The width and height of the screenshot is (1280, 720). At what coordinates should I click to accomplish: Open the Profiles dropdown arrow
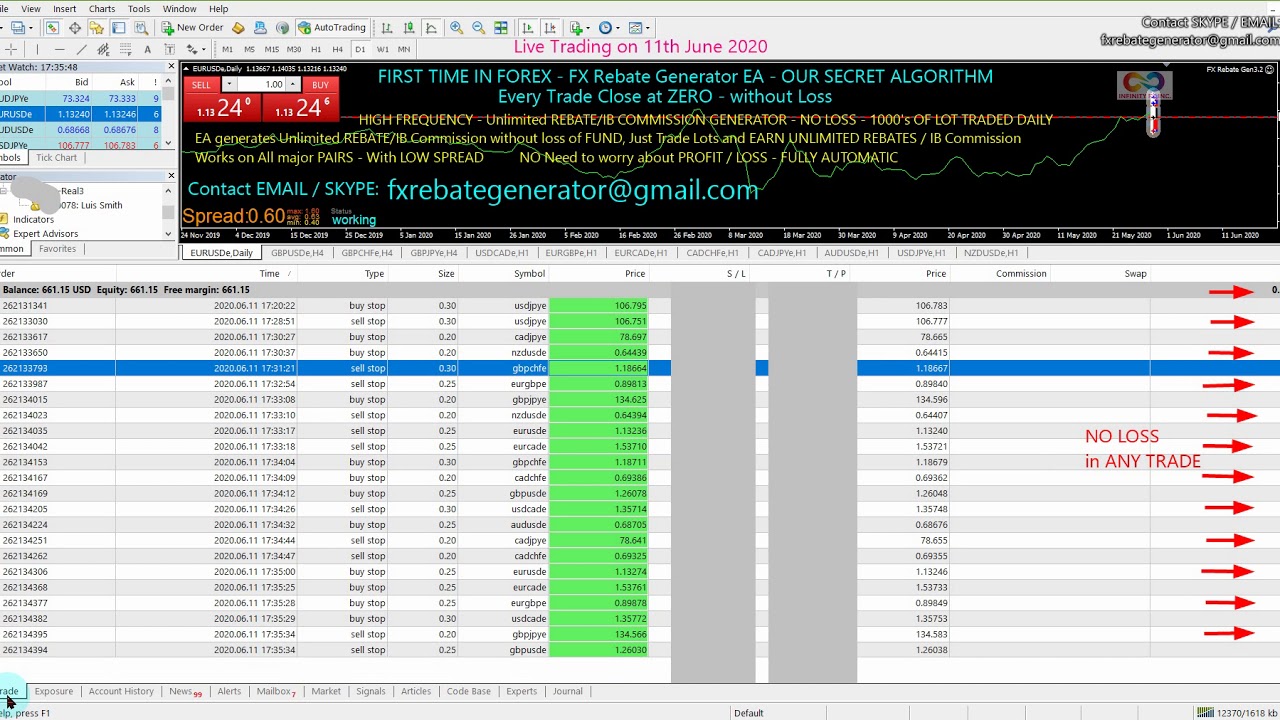tap(31, 27)
